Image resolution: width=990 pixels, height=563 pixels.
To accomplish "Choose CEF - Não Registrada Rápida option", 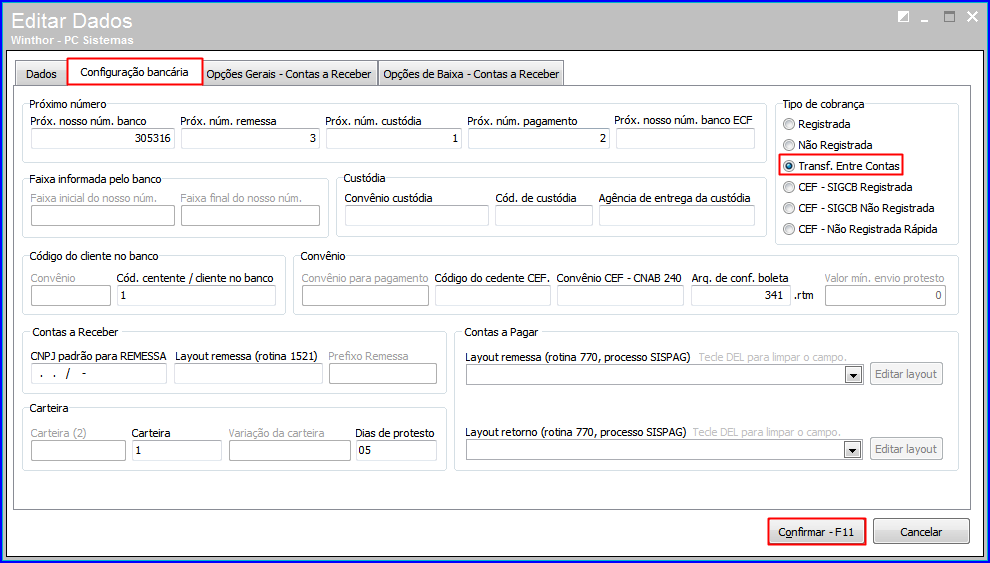I will pos(789,229).
